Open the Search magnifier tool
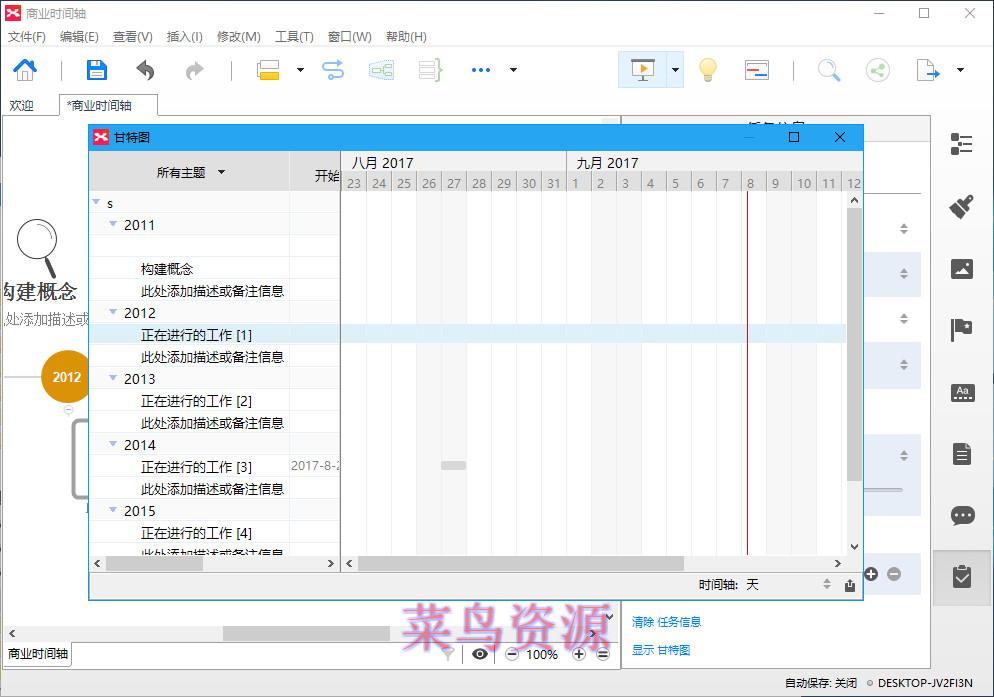This screenshot has width=994, height=697. 828,70
